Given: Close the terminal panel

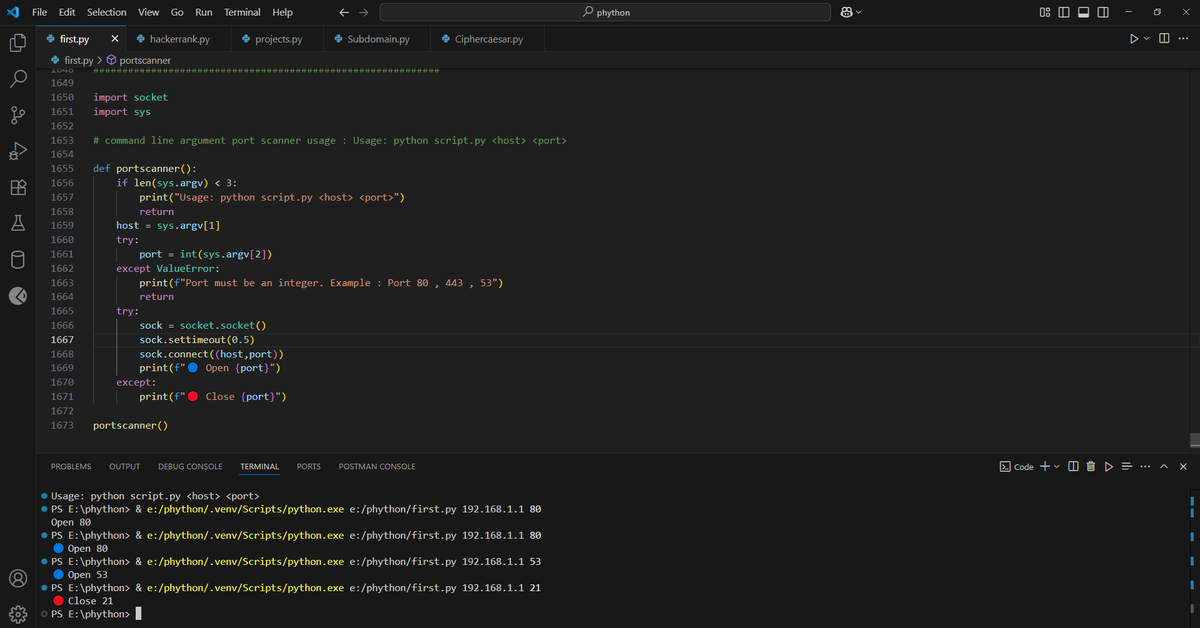Looking at the screenshot, I should 1183,466.
